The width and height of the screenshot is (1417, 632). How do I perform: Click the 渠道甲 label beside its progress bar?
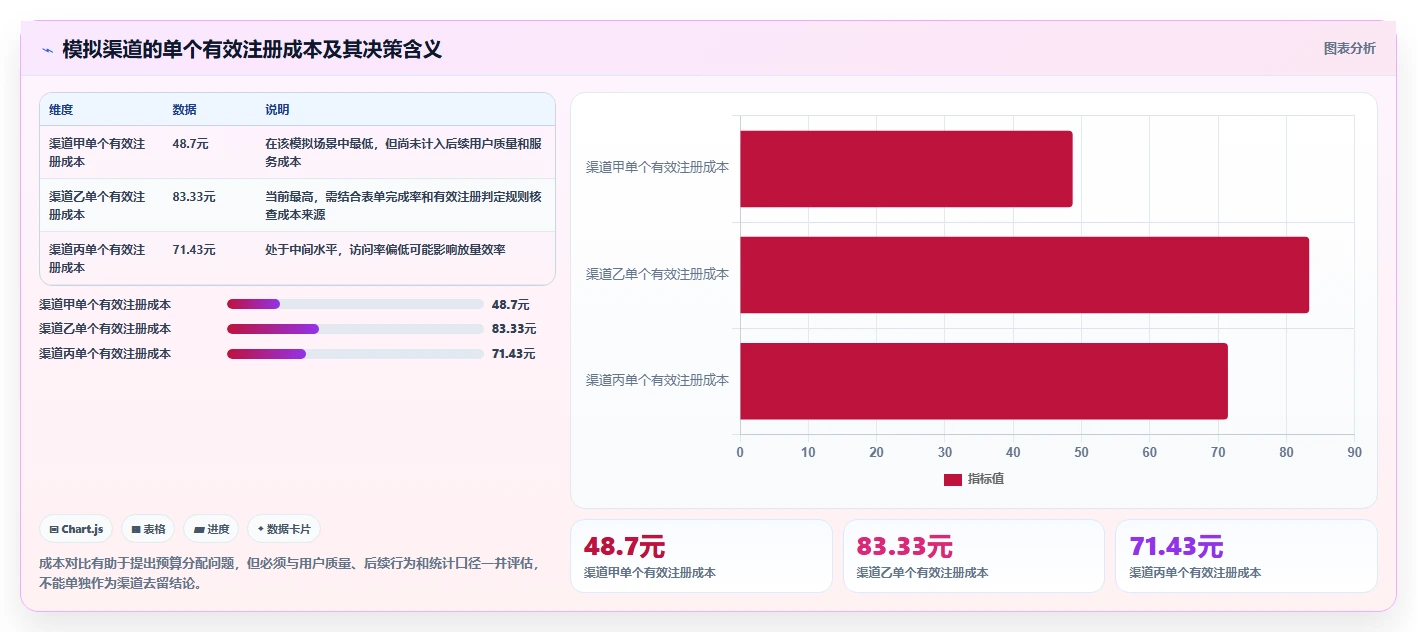click(x=105, y=304)
